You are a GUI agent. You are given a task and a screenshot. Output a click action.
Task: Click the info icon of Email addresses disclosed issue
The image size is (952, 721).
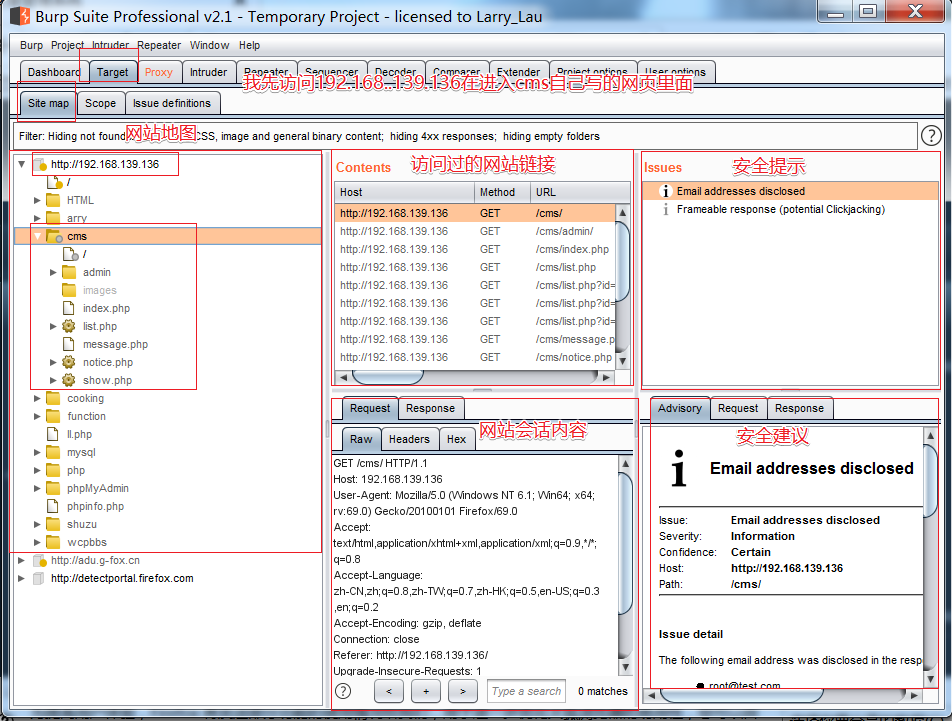point(665,191)
